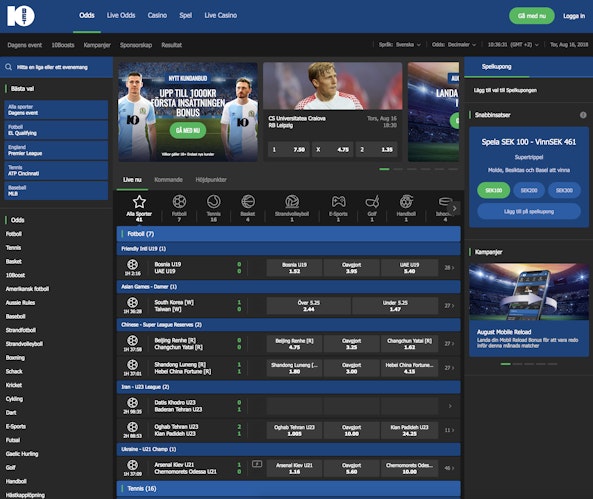The image size is (593, 499).
Task: Select the E-Sports gamepad icon
Action: click(x=338, y=202)
